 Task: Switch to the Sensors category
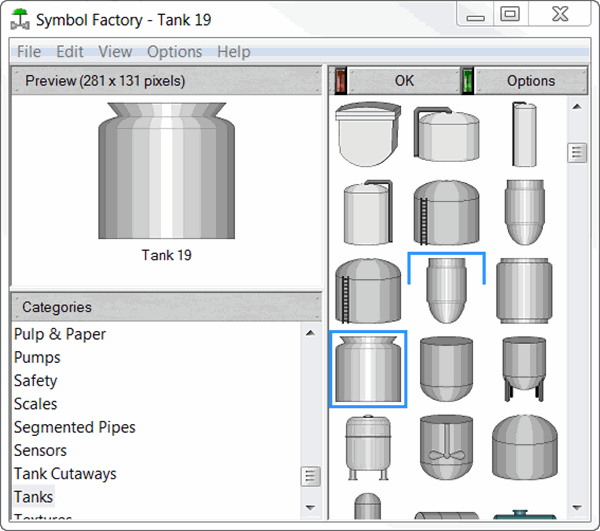pos(40,451)
